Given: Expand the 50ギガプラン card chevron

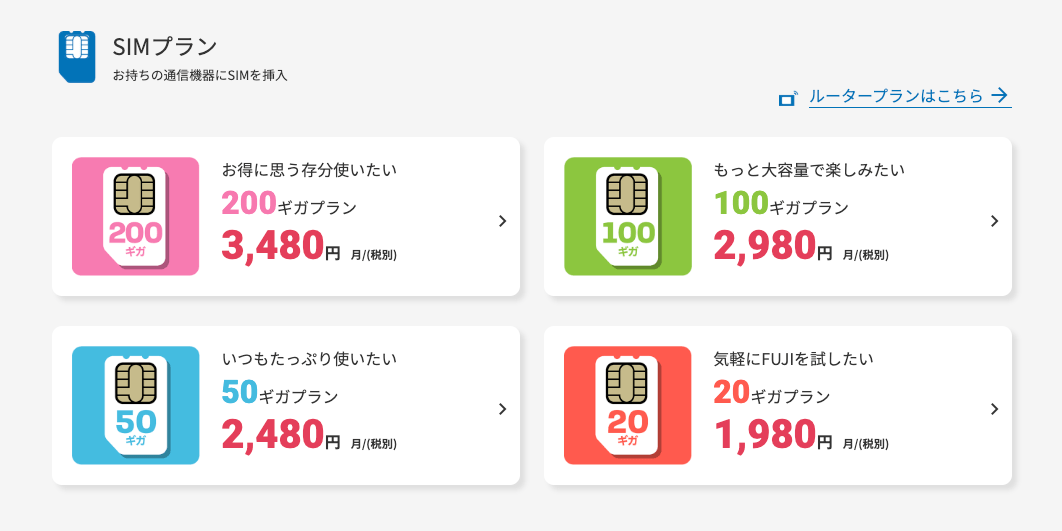Looking at the screenshot, I should [x=503, y=409].
